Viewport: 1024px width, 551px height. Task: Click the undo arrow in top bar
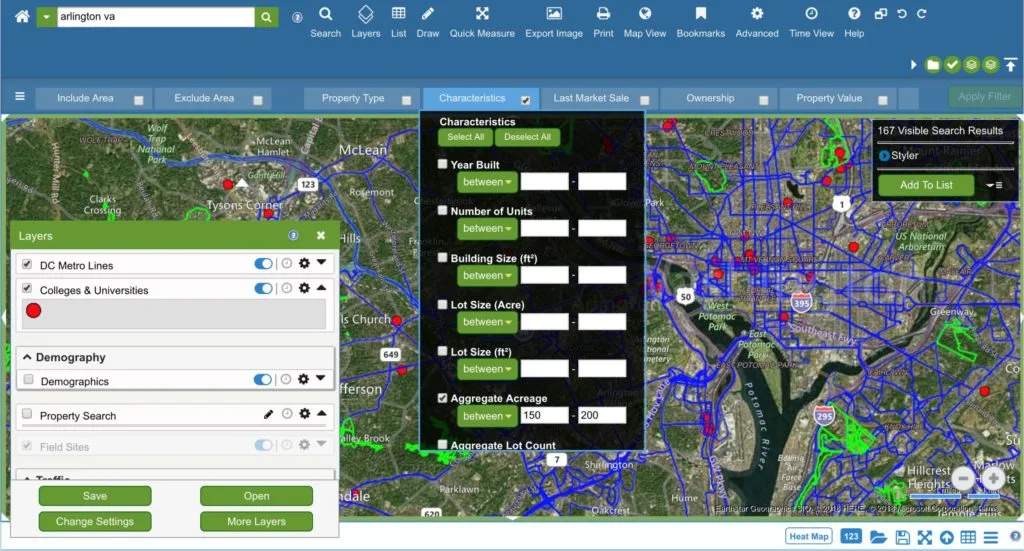point(901,14)
